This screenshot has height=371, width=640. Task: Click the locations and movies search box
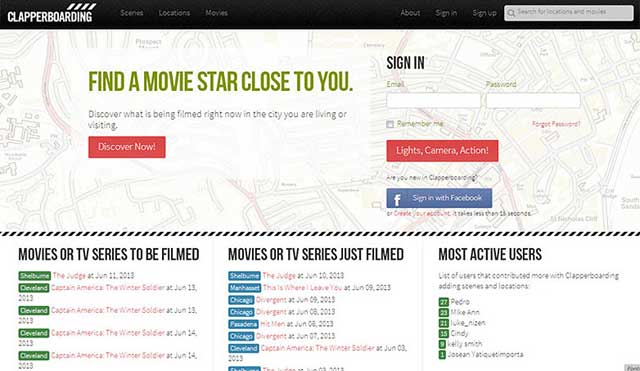click(569, 13)
